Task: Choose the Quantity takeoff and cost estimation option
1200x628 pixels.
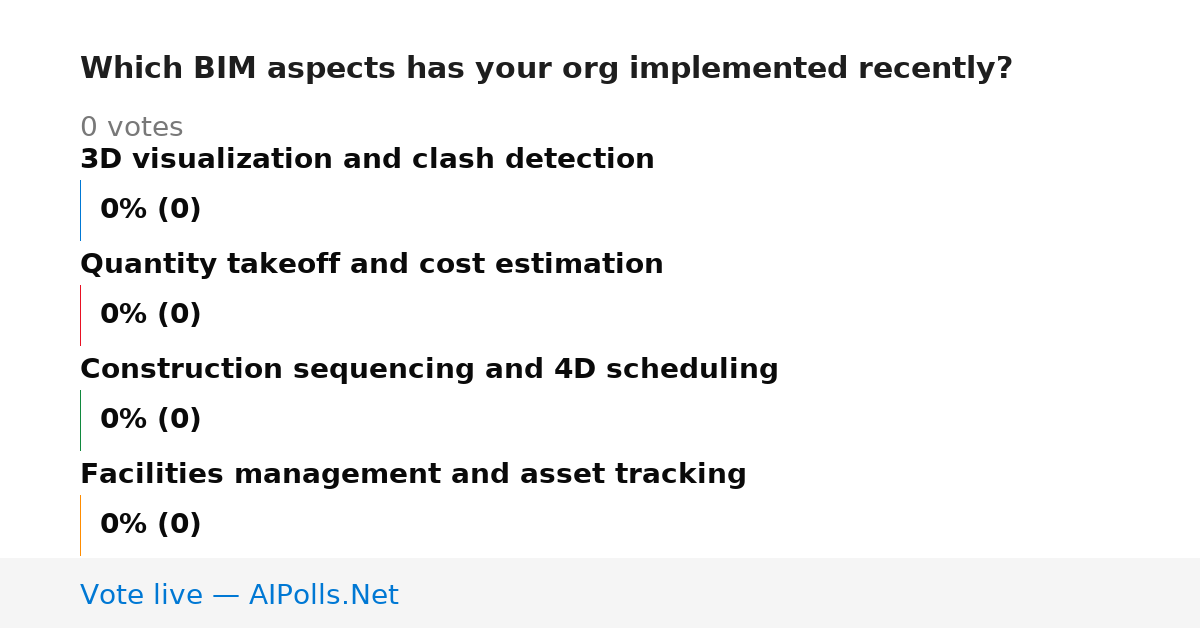Action: click(x=371, y=265)
